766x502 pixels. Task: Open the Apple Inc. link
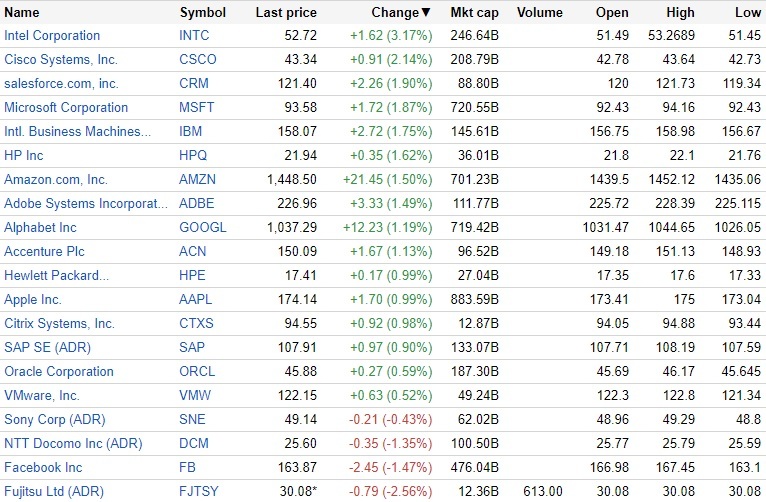[x=33, y=300]
